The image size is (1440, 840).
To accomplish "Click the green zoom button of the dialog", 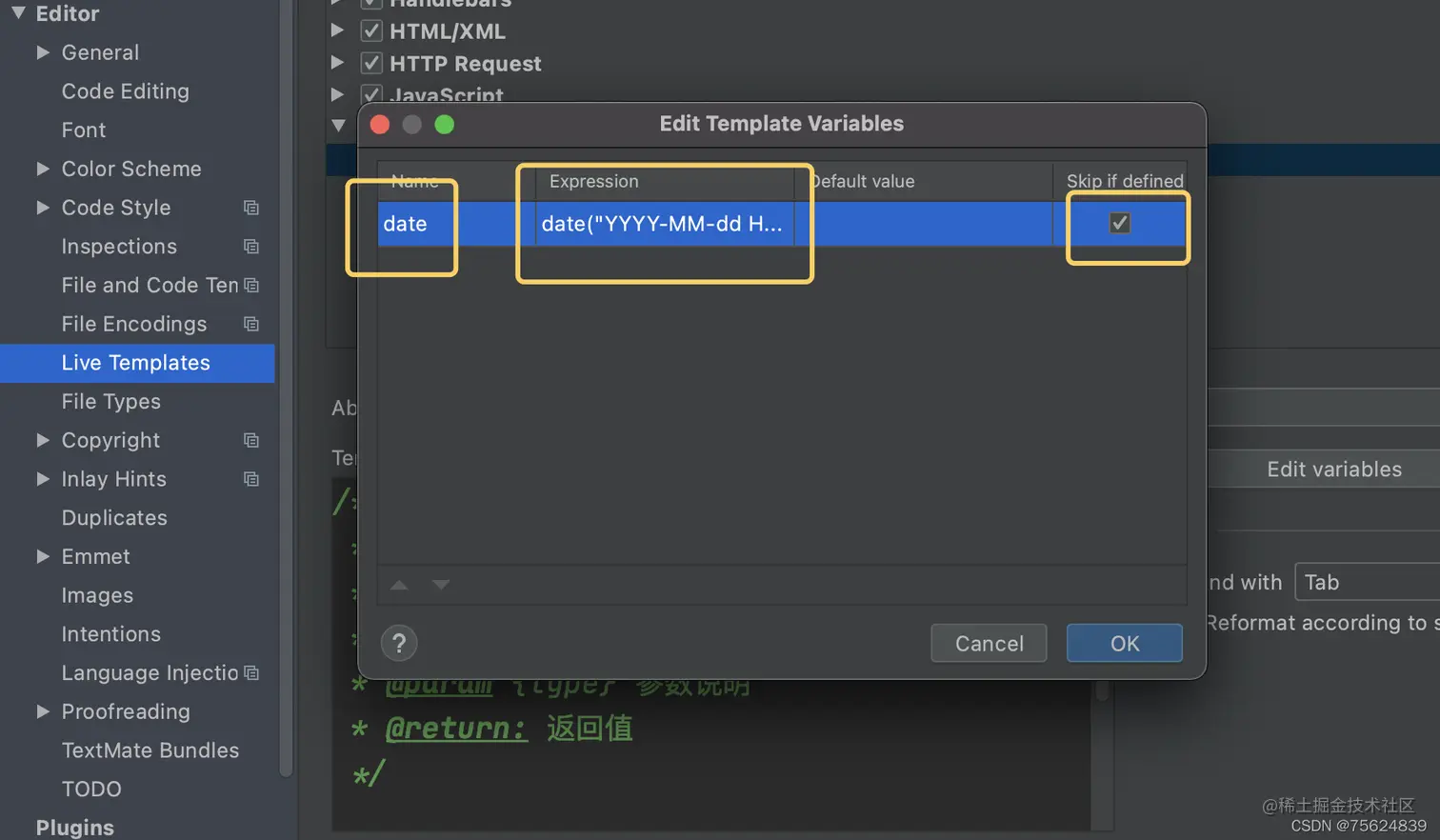I will tap(444, 125).
